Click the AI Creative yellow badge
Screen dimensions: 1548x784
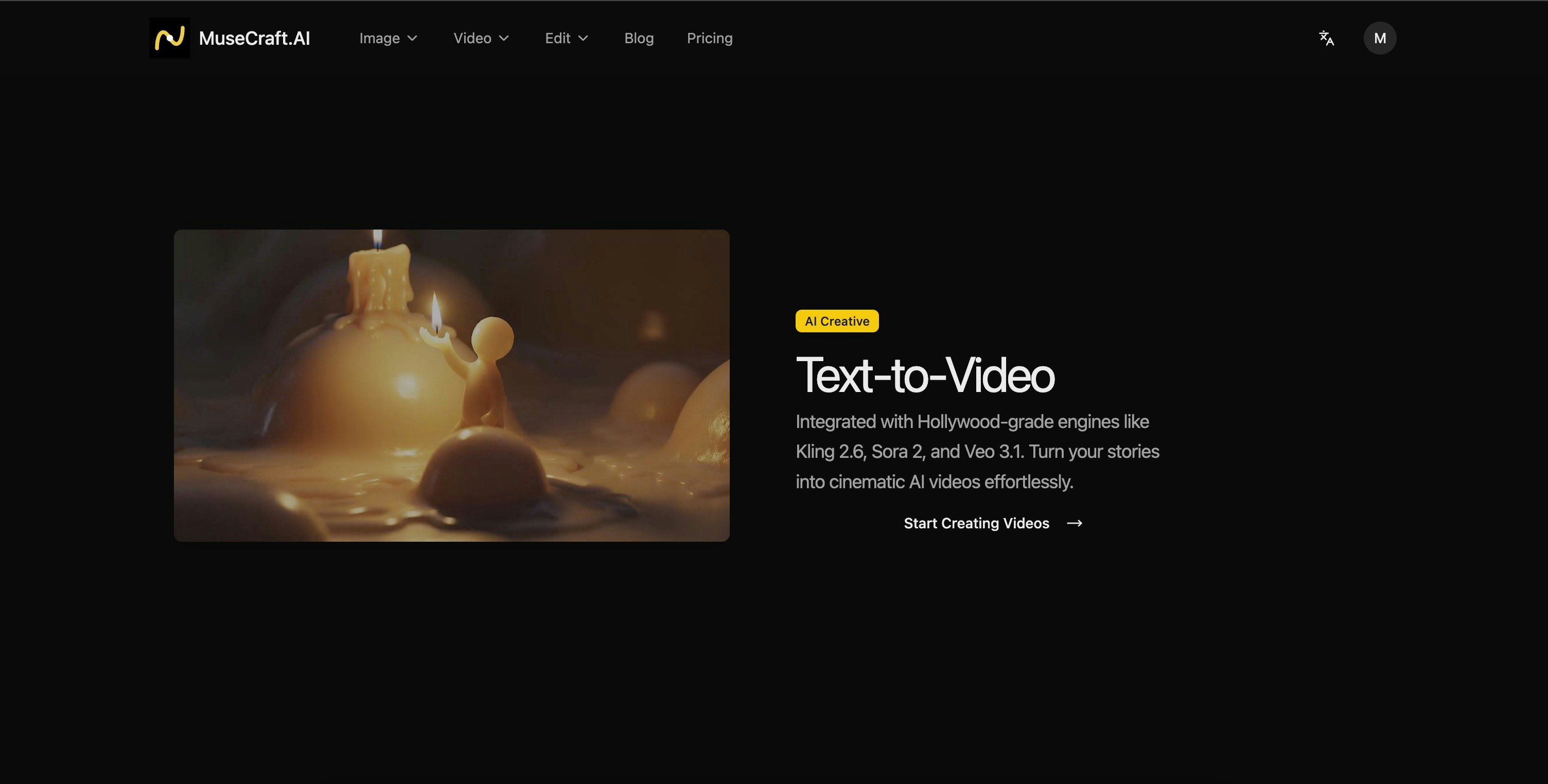836,322
